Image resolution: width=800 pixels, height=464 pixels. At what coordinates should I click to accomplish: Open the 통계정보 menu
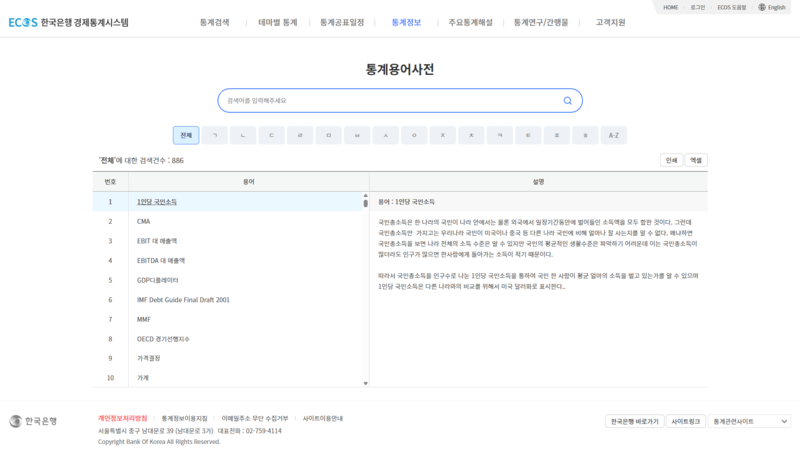pos(406,22)
